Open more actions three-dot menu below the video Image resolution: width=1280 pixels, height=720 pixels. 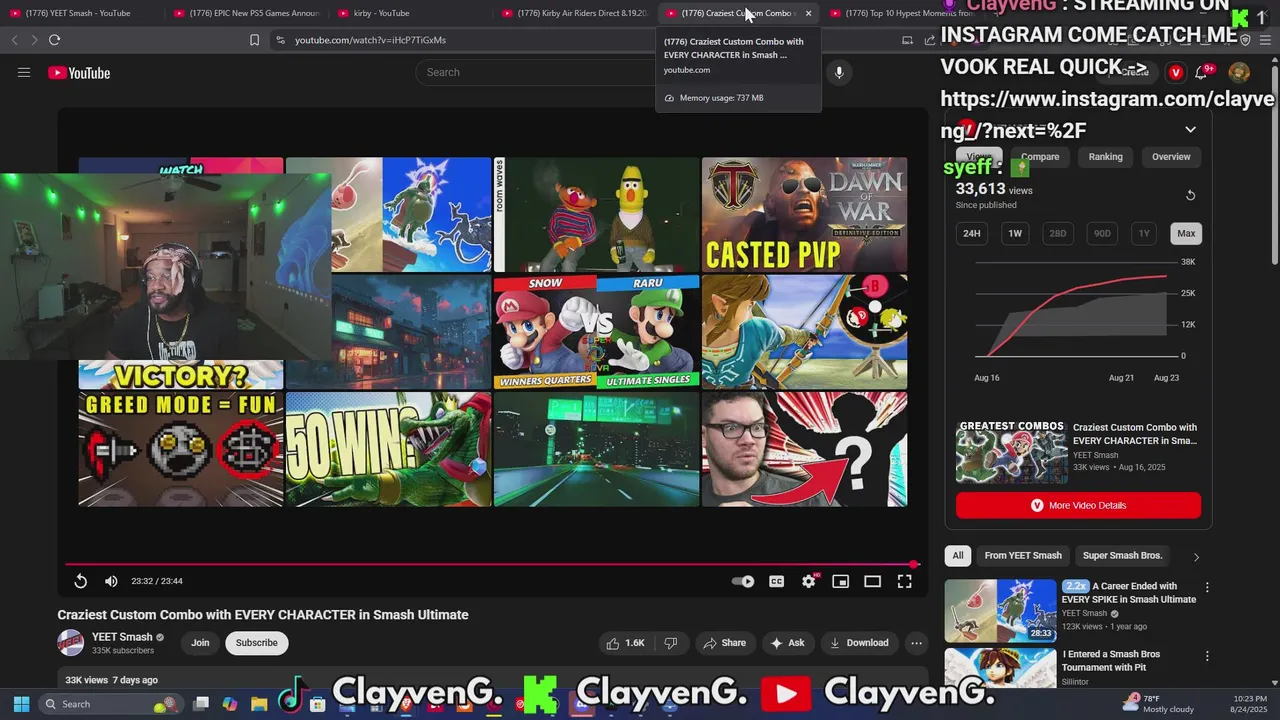[916, 643]
